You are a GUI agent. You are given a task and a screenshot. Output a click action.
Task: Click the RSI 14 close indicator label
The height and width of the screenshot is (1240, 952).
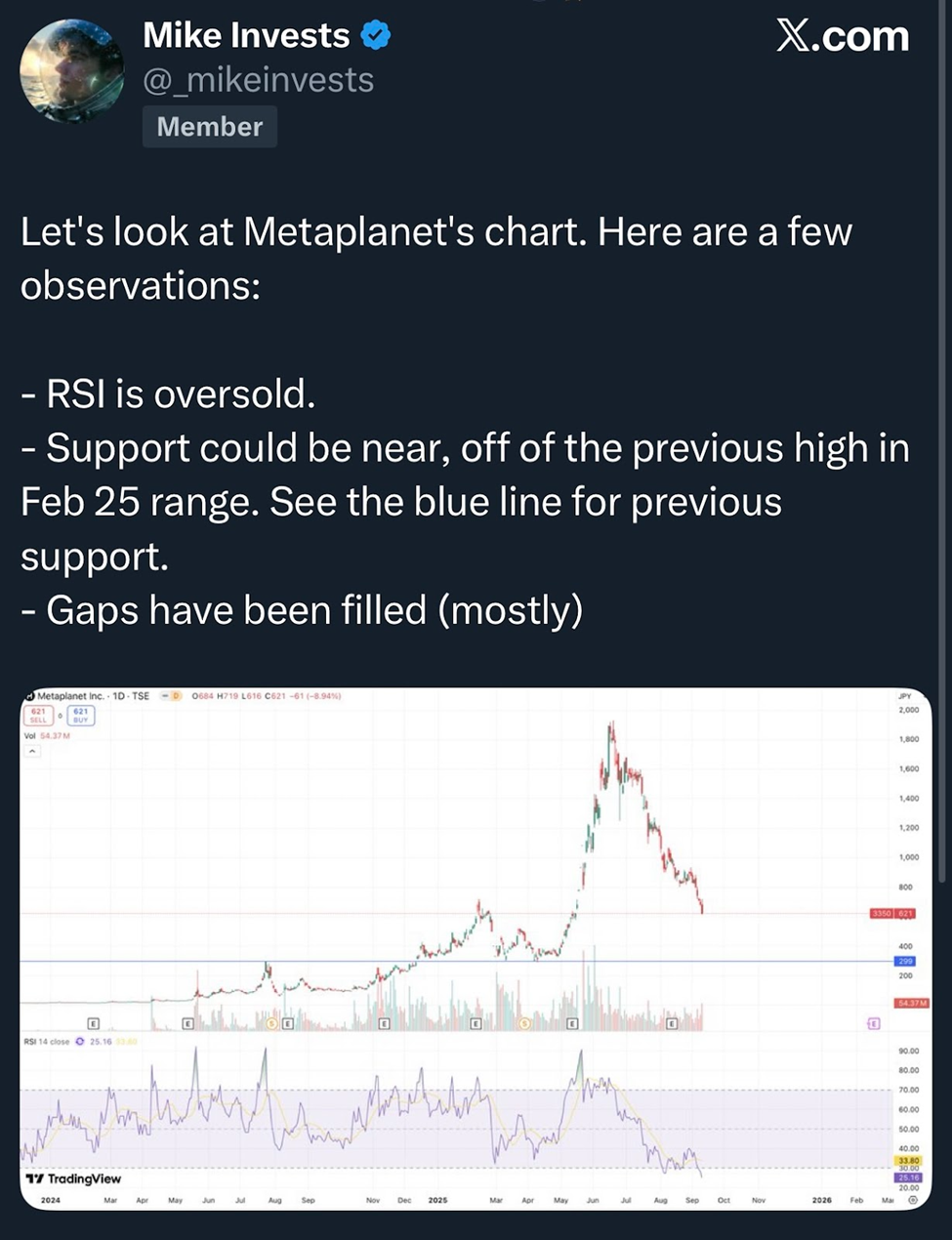(47, 1042)
